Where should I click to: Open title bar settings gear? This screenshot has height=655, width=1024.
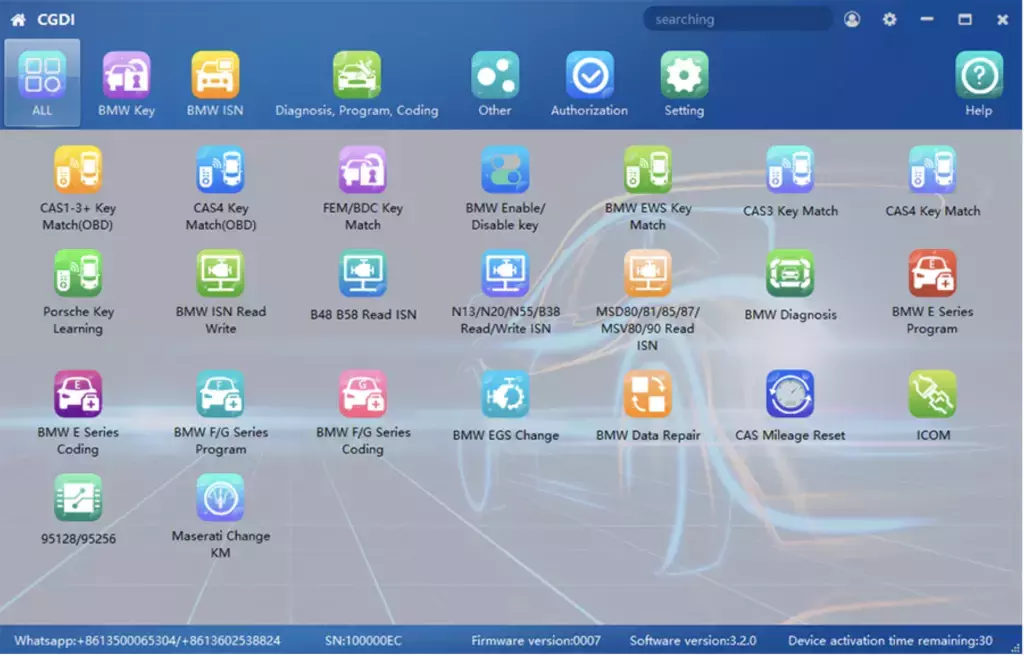(889, 20)
